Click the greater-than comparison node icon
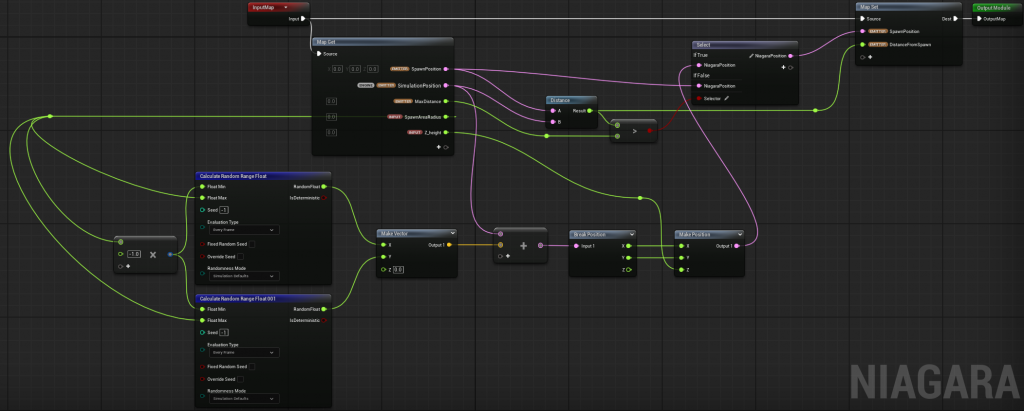Viewport: 1024px width, 411px height. click(x=636, y=129)
